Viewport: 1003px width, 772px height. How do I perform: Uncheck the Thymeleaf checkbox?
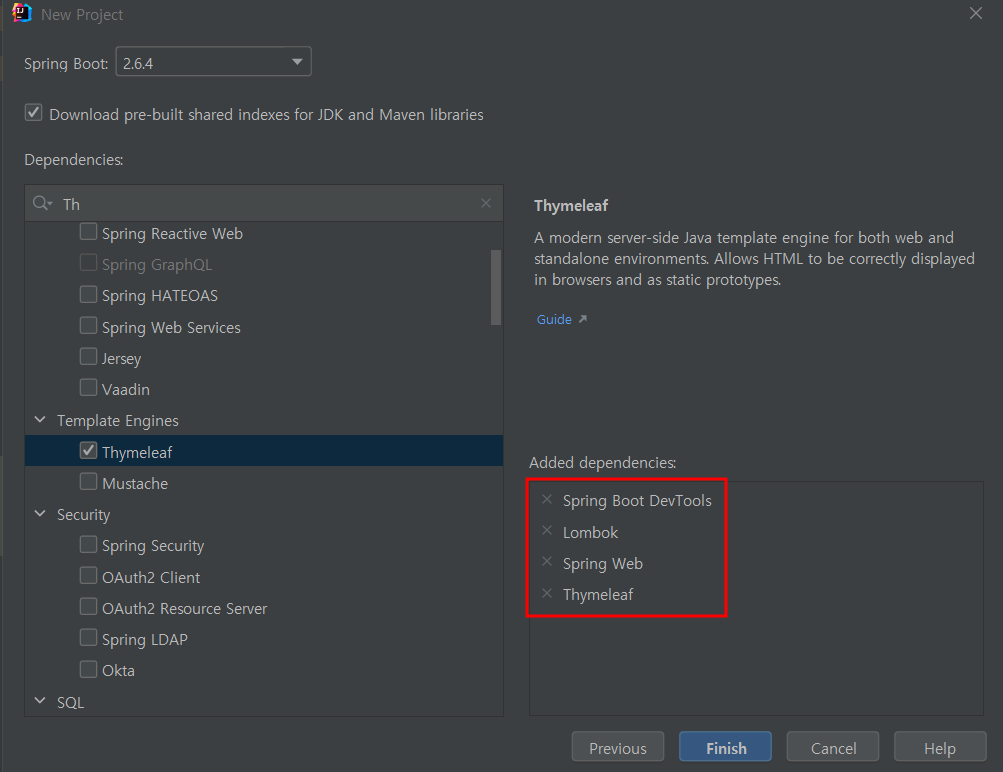[88, 450]
